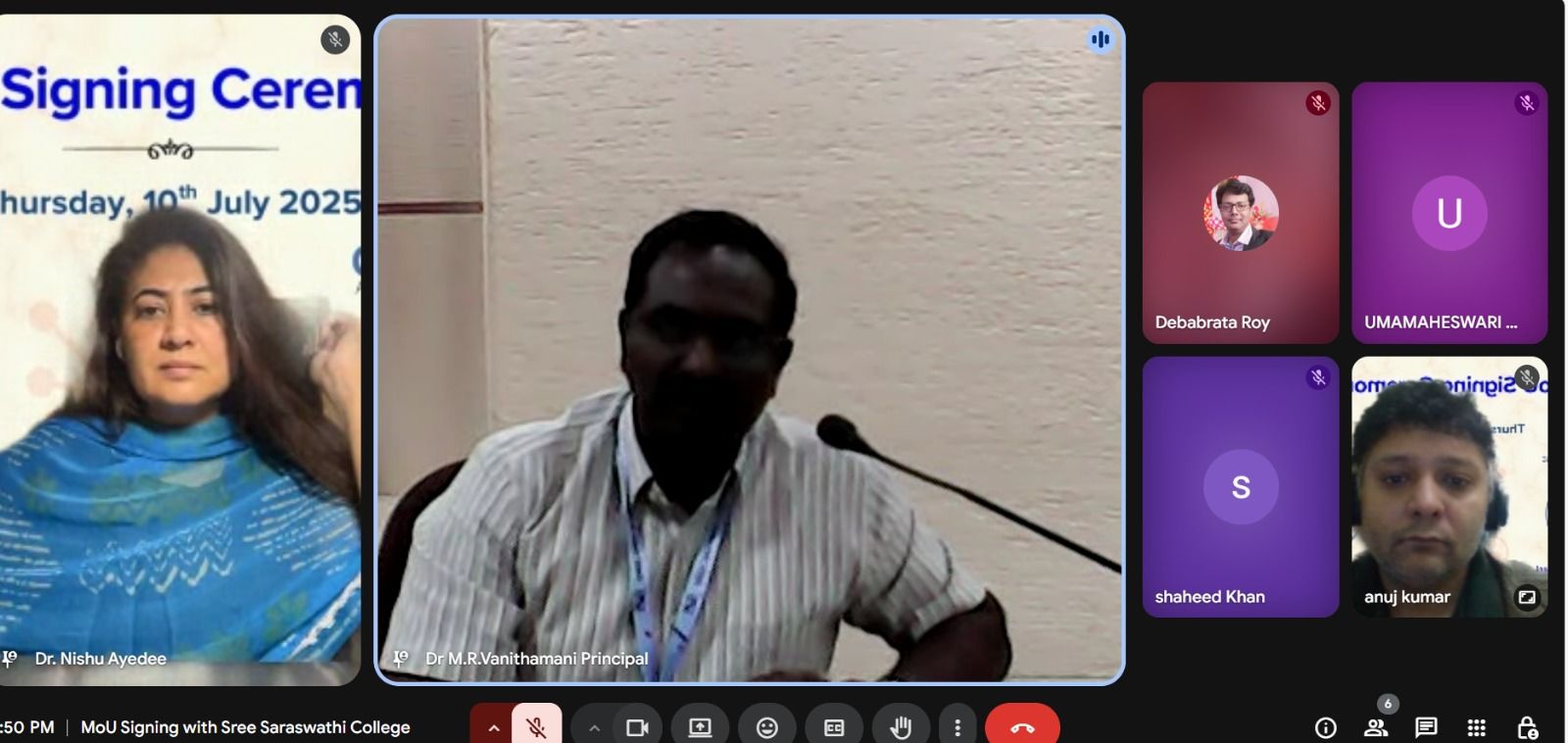Click muted mic icon on anuj kumar tile

pos(1527,377)
